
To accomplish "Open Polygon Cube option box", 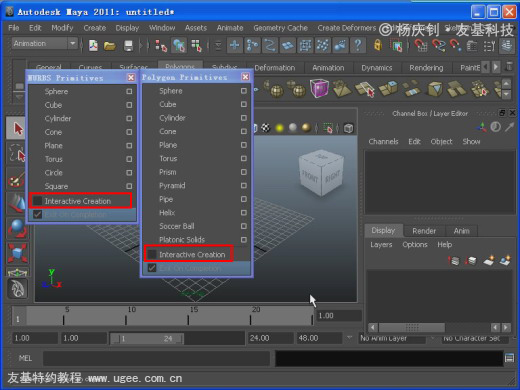I will tap(244, 104).
